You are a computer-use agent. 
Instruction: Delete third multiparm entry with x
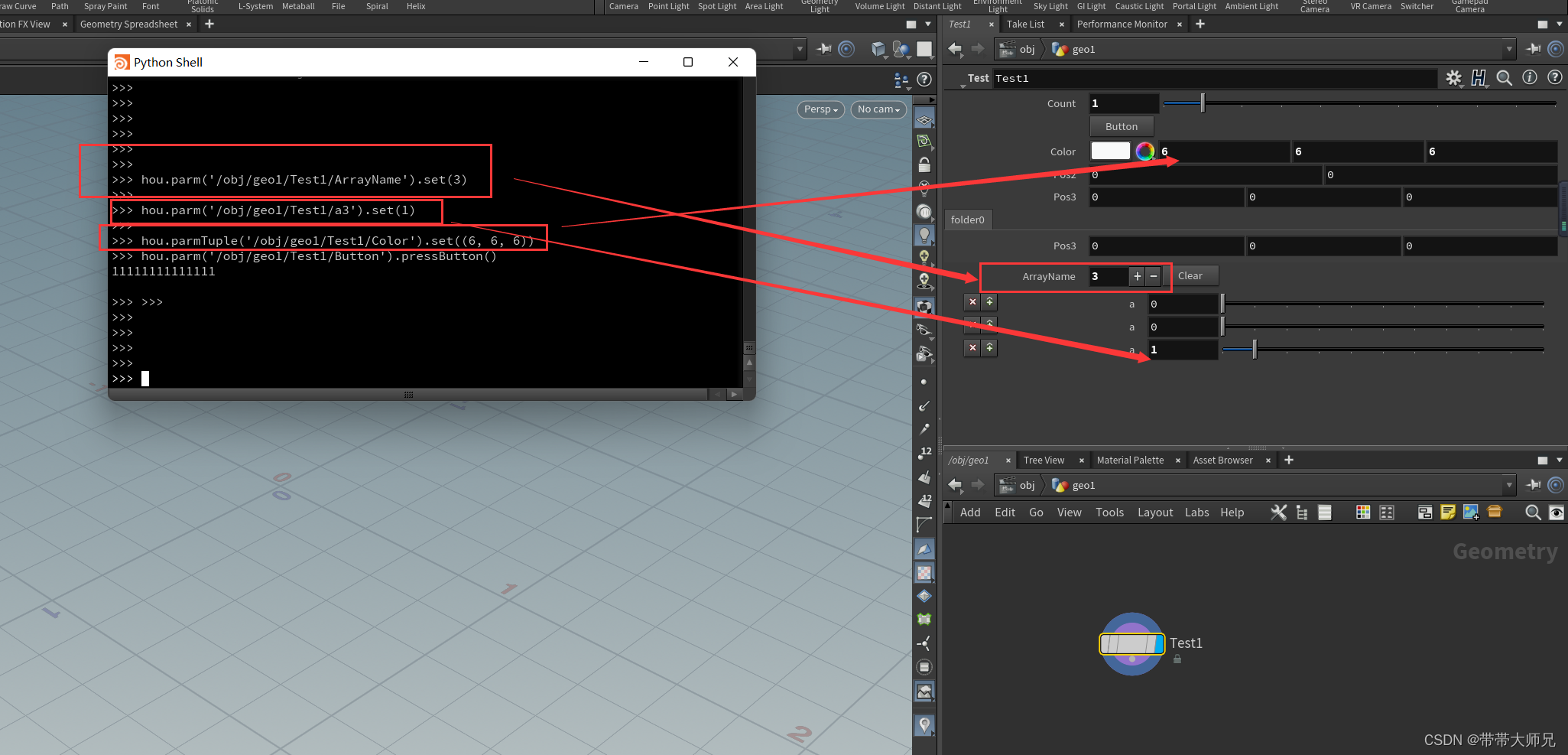pos(972,348)
